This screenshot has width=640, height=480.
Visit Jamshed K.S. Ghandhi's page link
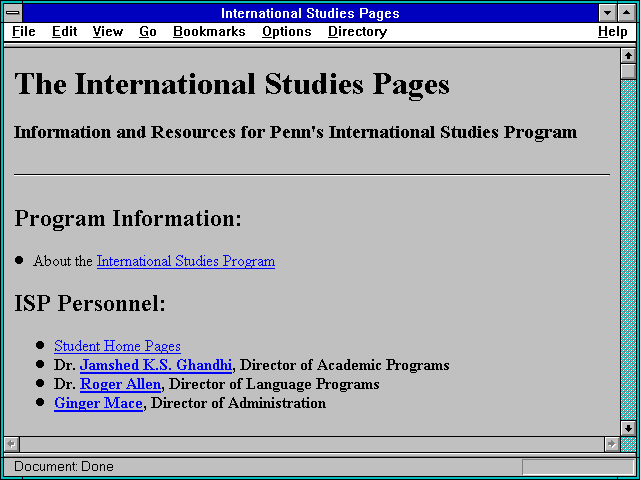click(x=156, y=365)
